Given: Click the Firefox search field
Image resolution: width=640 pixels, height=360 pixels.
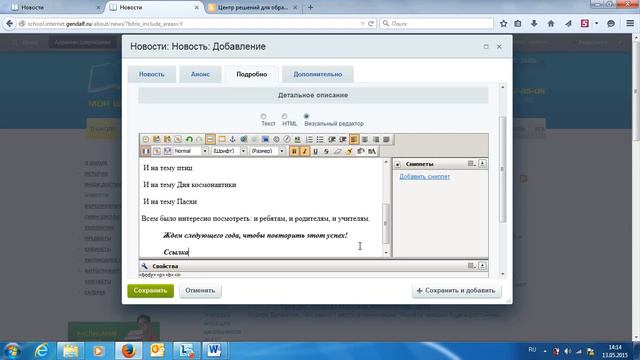Looking at the screenshot, I should coord(436,24).
